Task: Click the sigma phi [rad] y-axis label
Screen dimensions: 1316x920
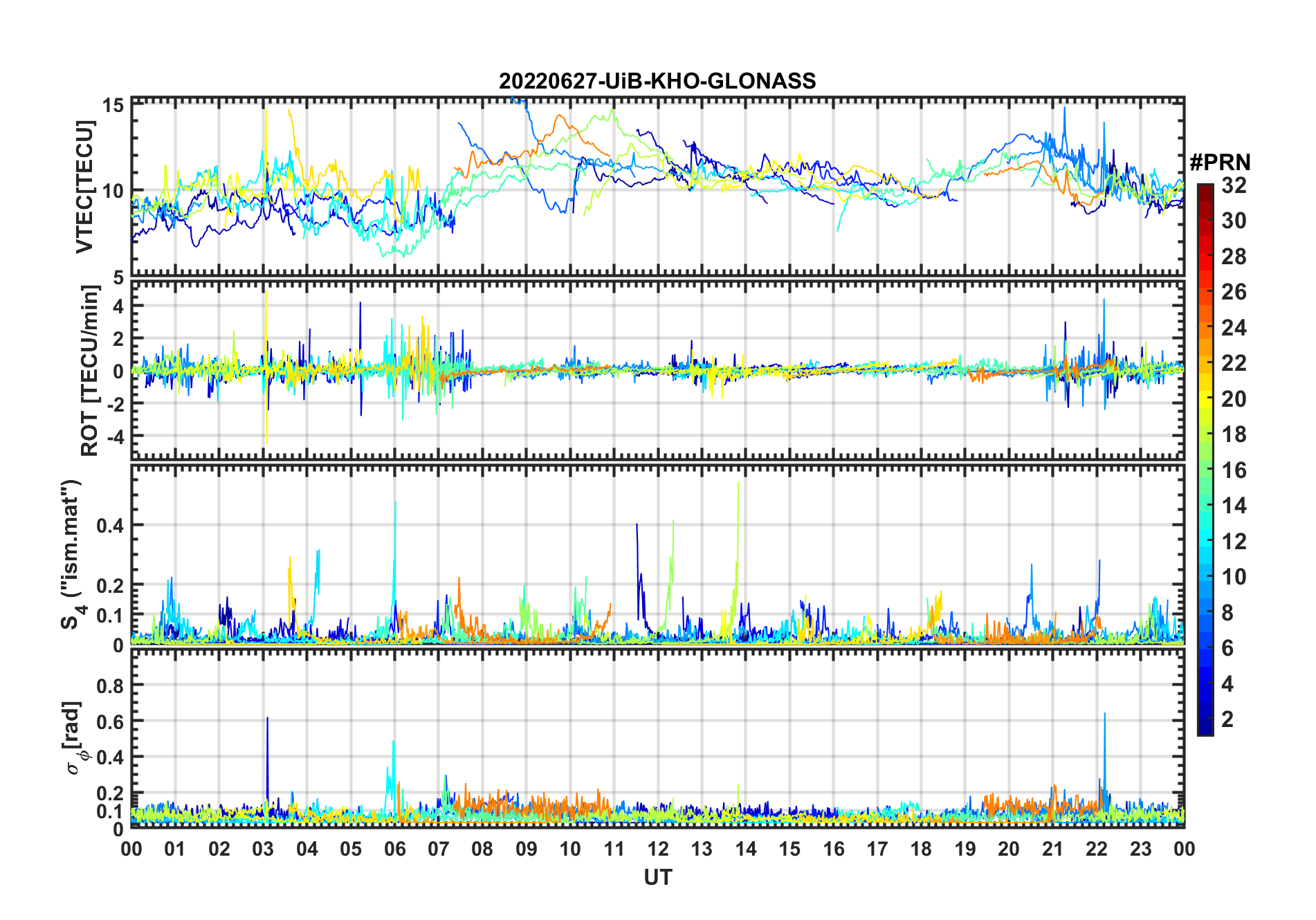Action: tap(75, 737)
